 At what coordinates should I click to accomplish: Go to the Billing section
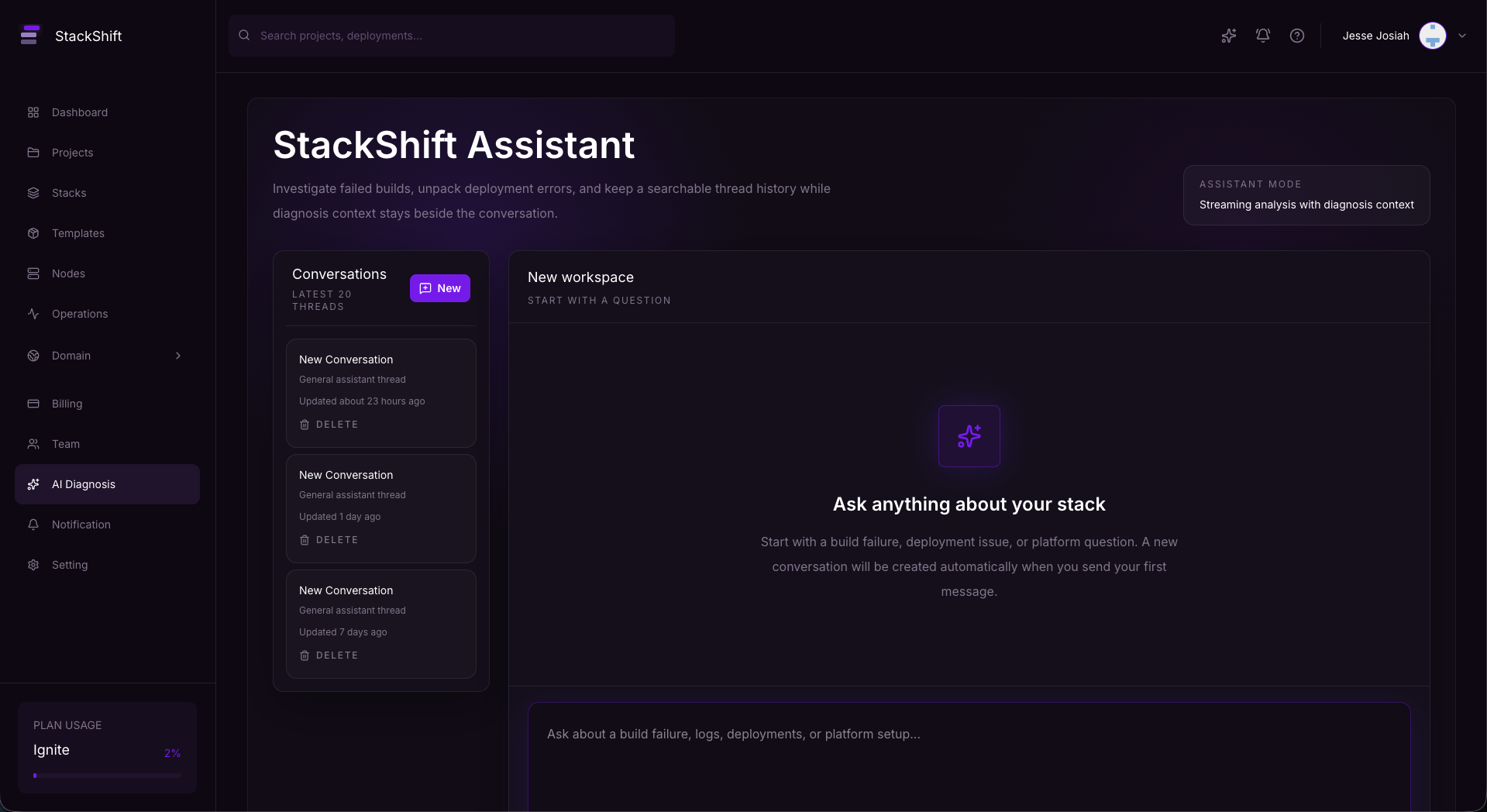point(67,403)
